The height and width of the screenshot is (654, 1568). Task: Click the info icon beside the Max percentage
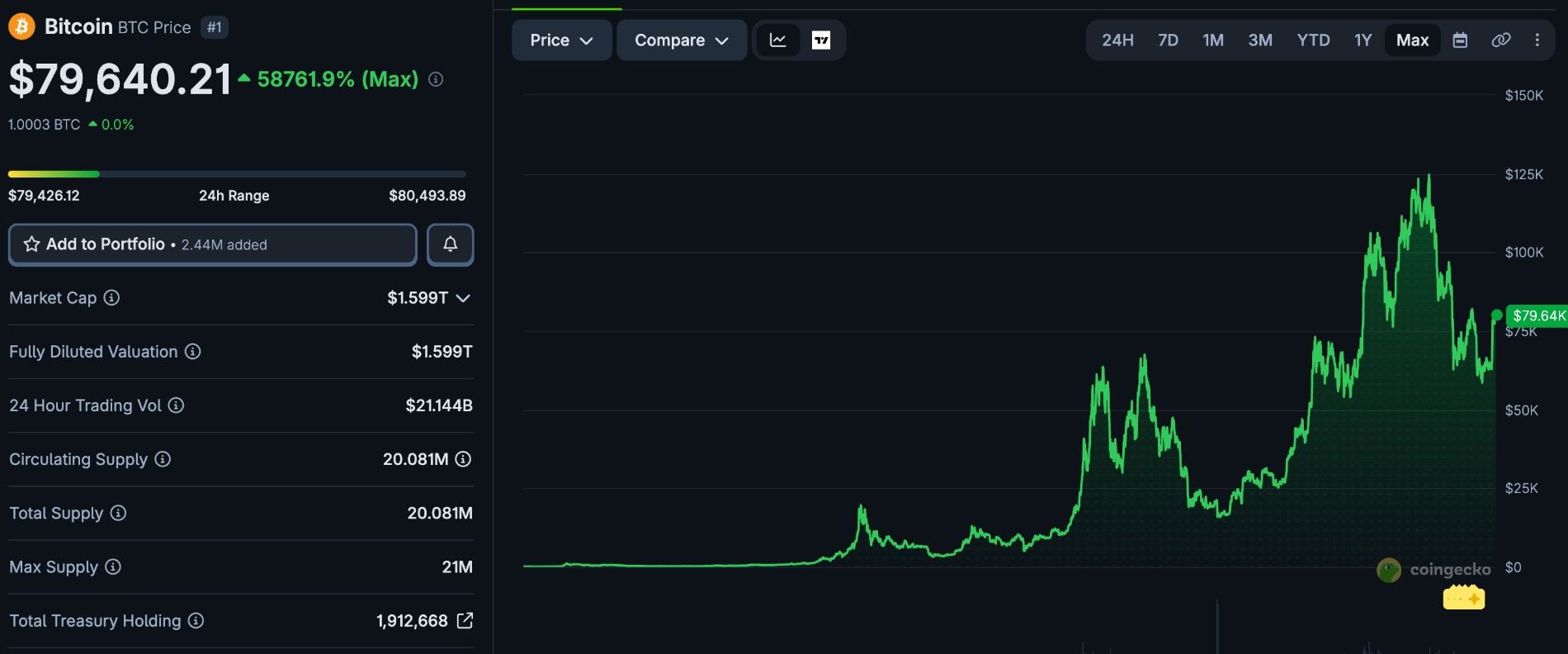click(436, 79)
